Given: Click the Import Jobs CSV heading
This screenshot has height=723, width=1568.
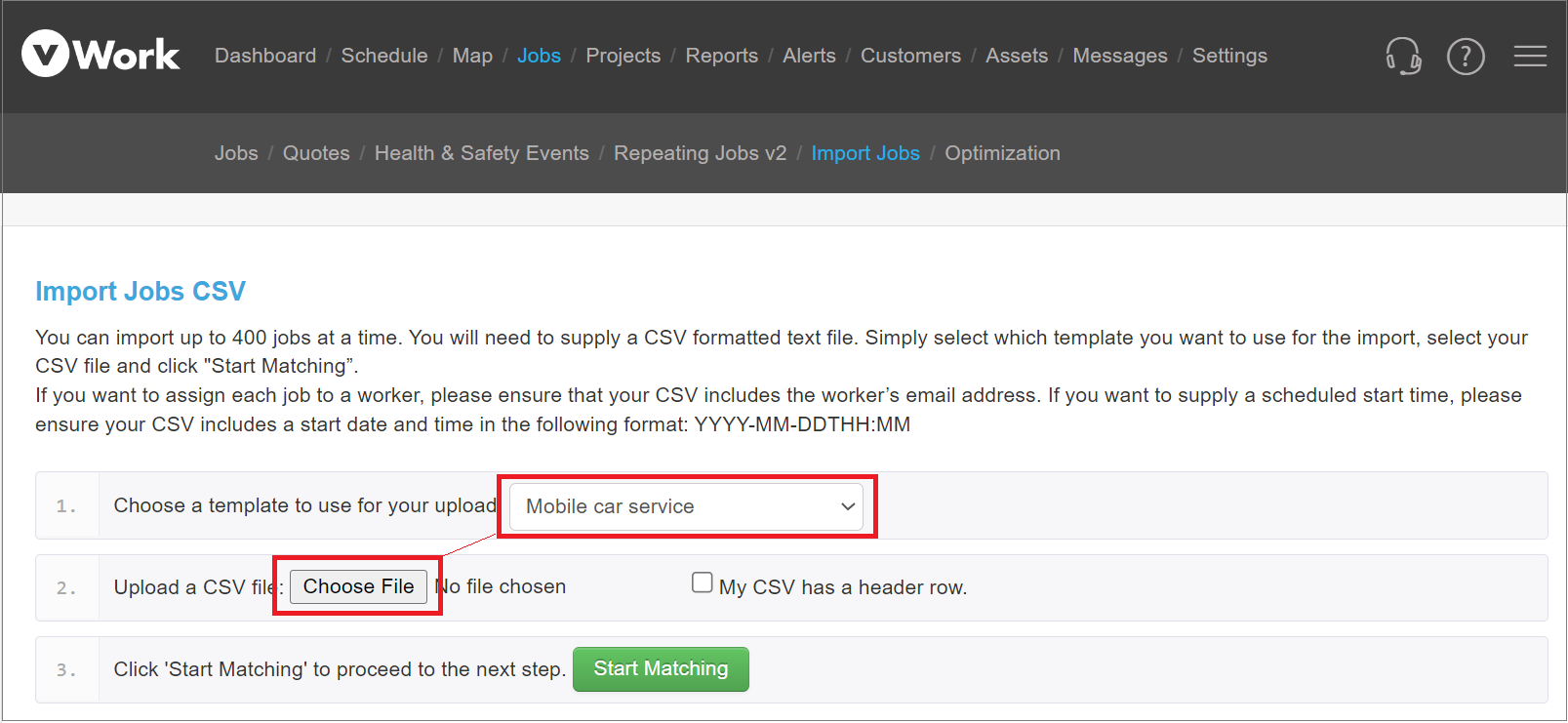Looking at the screenshot, I should tap(141, 292).
